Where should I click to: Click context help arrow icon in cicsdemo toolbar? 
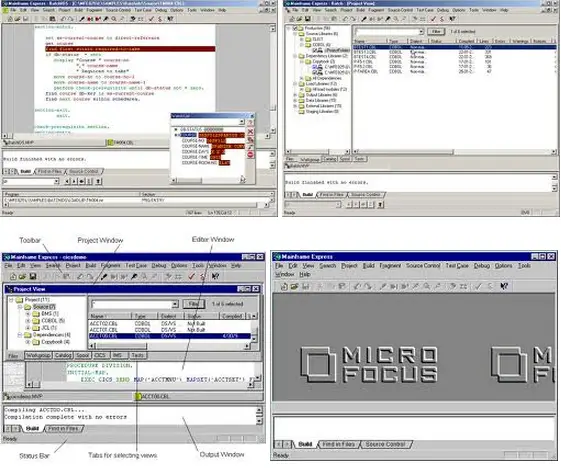click(x=215, y=276)
